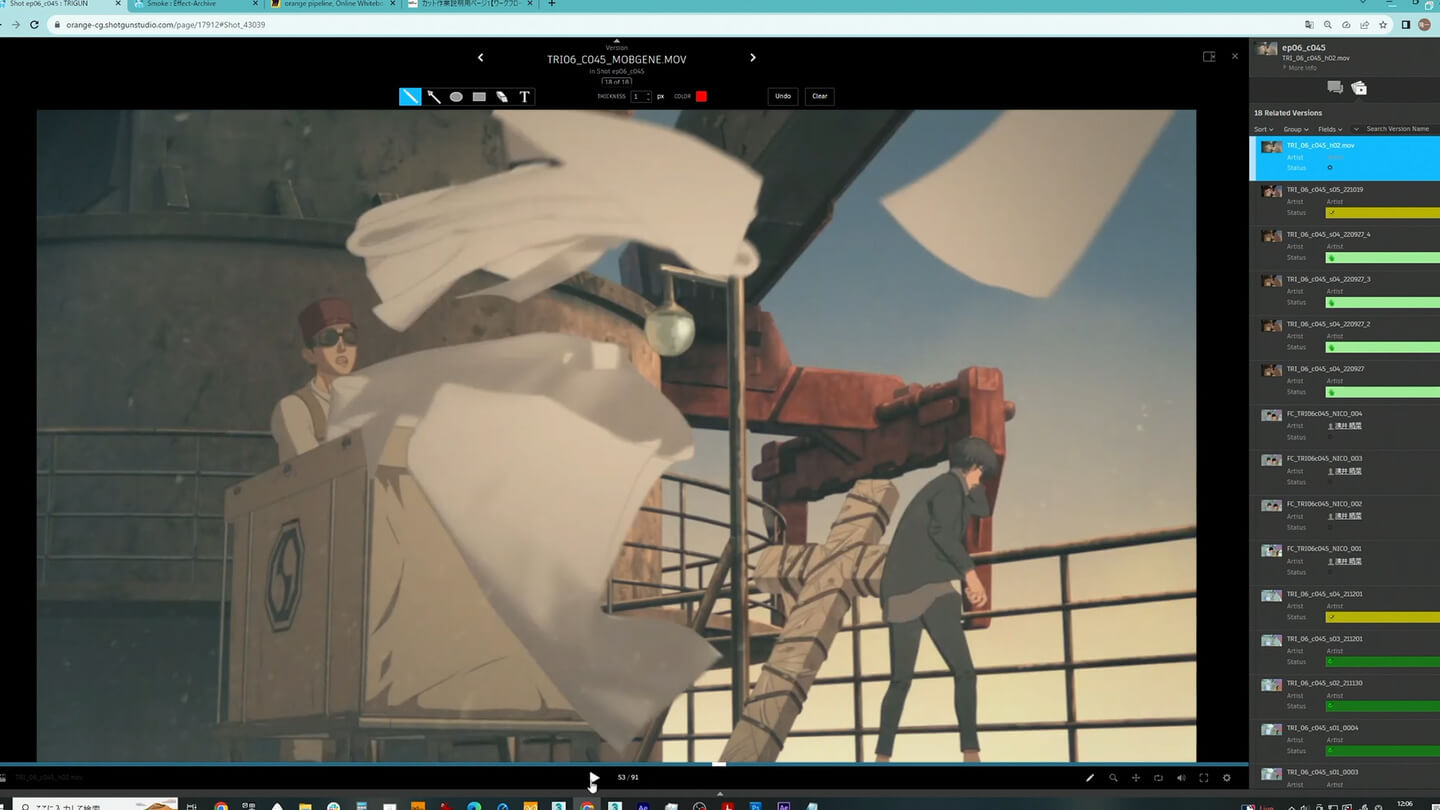
Task: Click thumbnail of TRI_06_c045_s01_0003
Action: click(x=1271, y=774)
